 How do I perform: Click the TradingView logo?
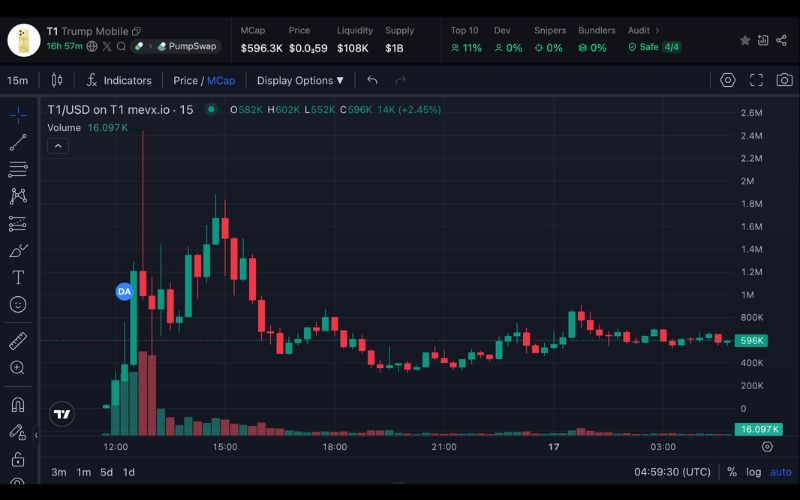click(62, 414)
